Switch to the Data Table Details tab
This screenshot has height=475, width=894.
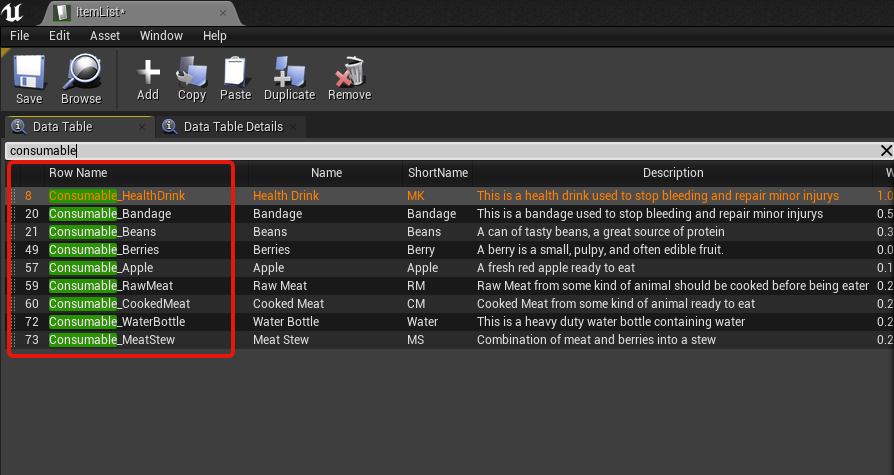coord(232,127)
